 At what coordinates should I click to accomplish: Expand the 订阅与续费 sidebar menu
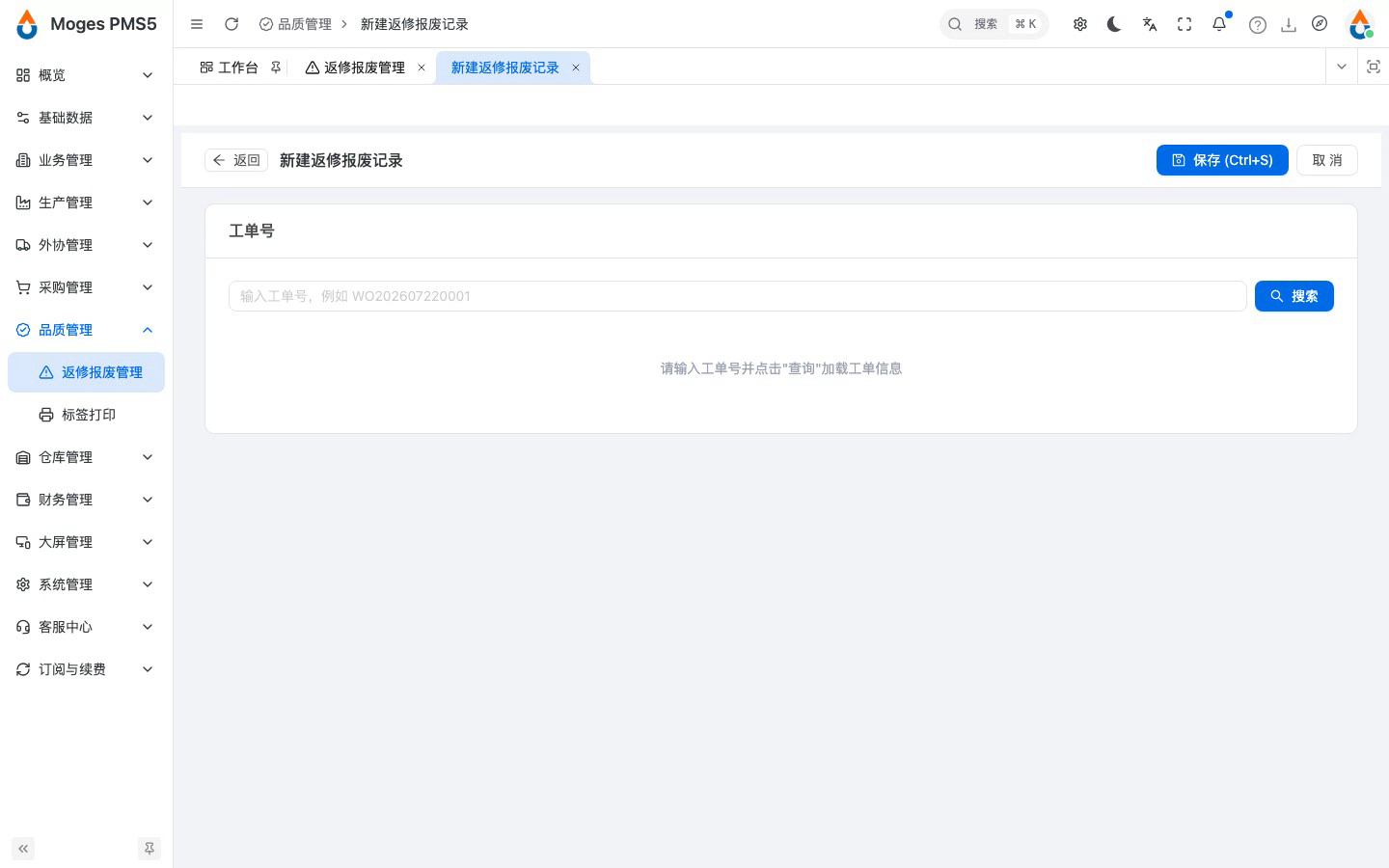click(x=86, y=669)
